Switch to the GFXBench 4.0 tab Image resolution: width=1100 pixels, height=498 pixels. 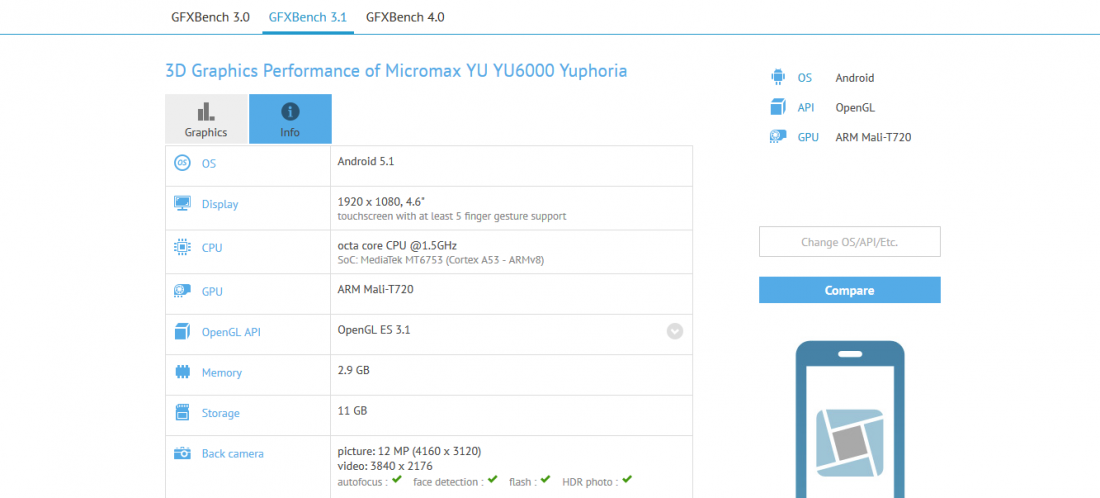click(405, 17)
